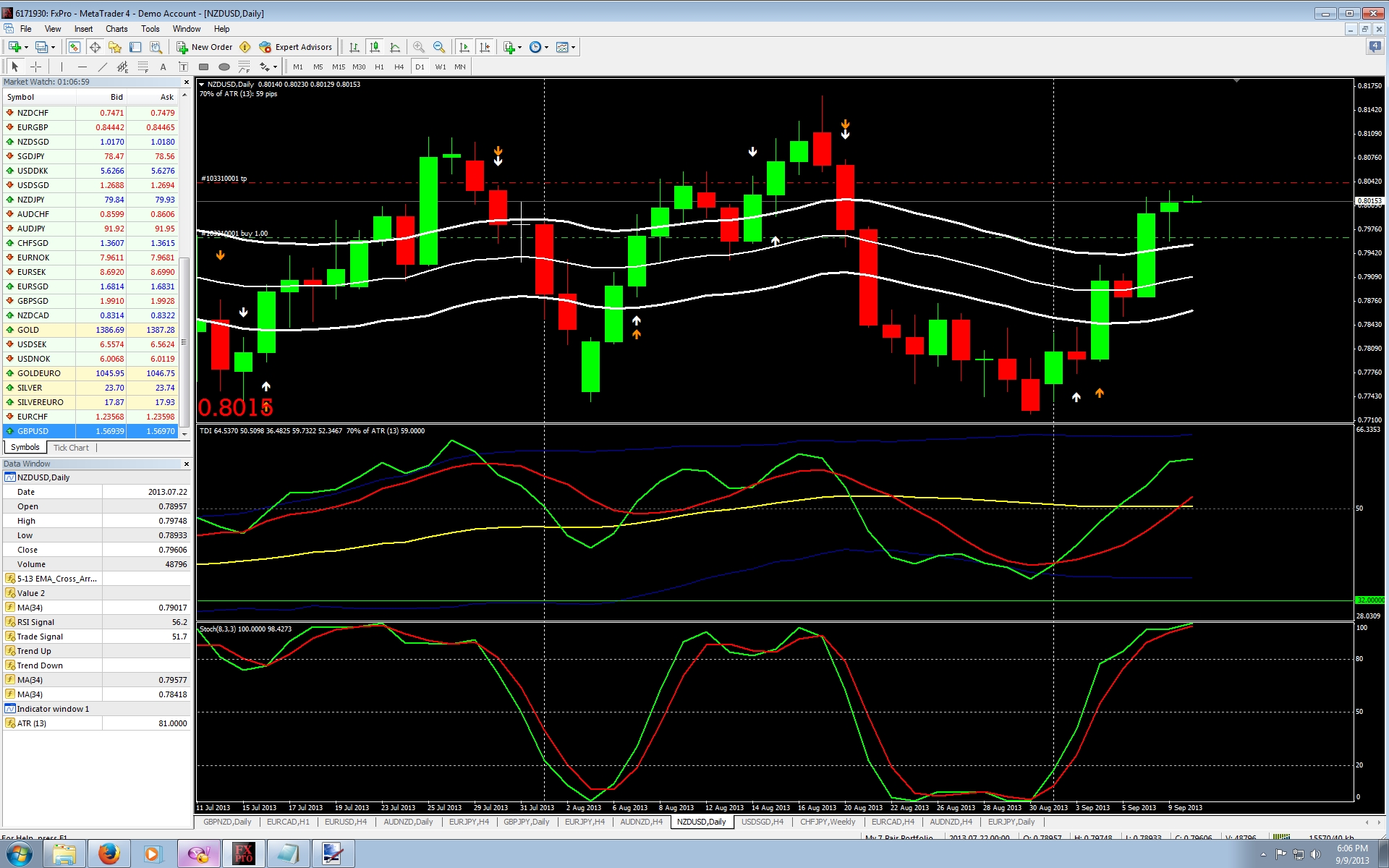Open the Templates icon

(562, 47)
